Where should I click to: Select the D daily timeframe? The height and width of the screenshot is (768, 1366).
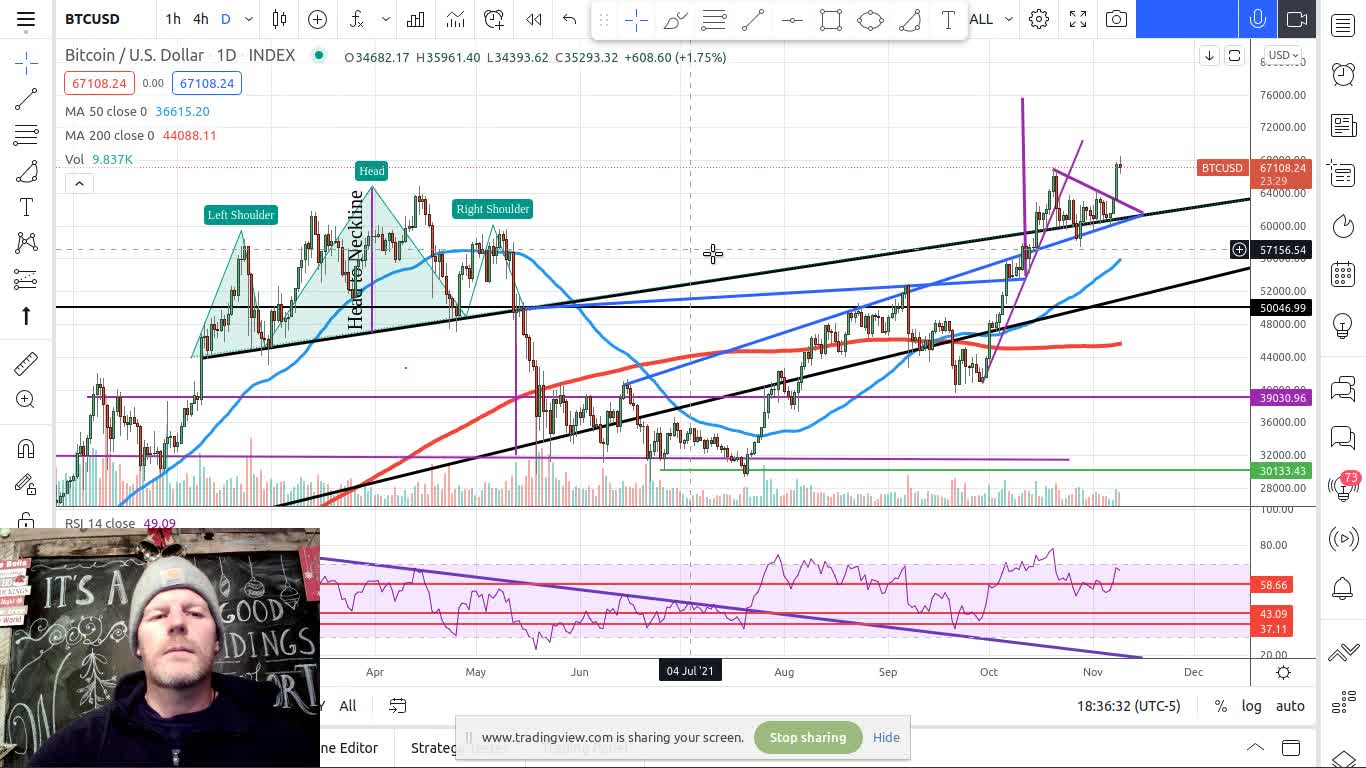point(225,19)
